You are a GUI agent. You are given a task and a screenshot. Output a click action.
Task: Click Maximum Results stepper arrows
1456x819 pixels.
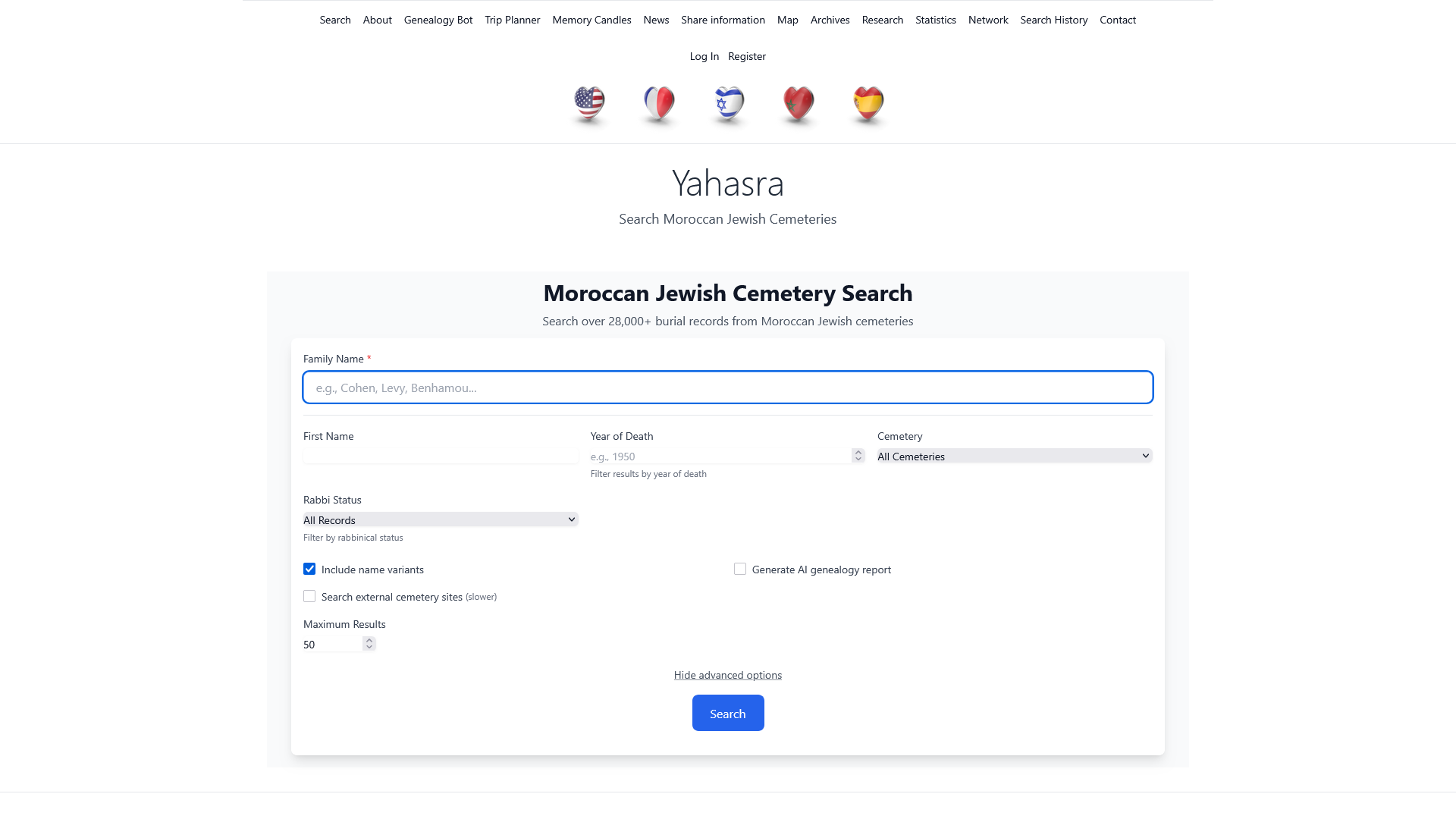(x=369, y=644)
